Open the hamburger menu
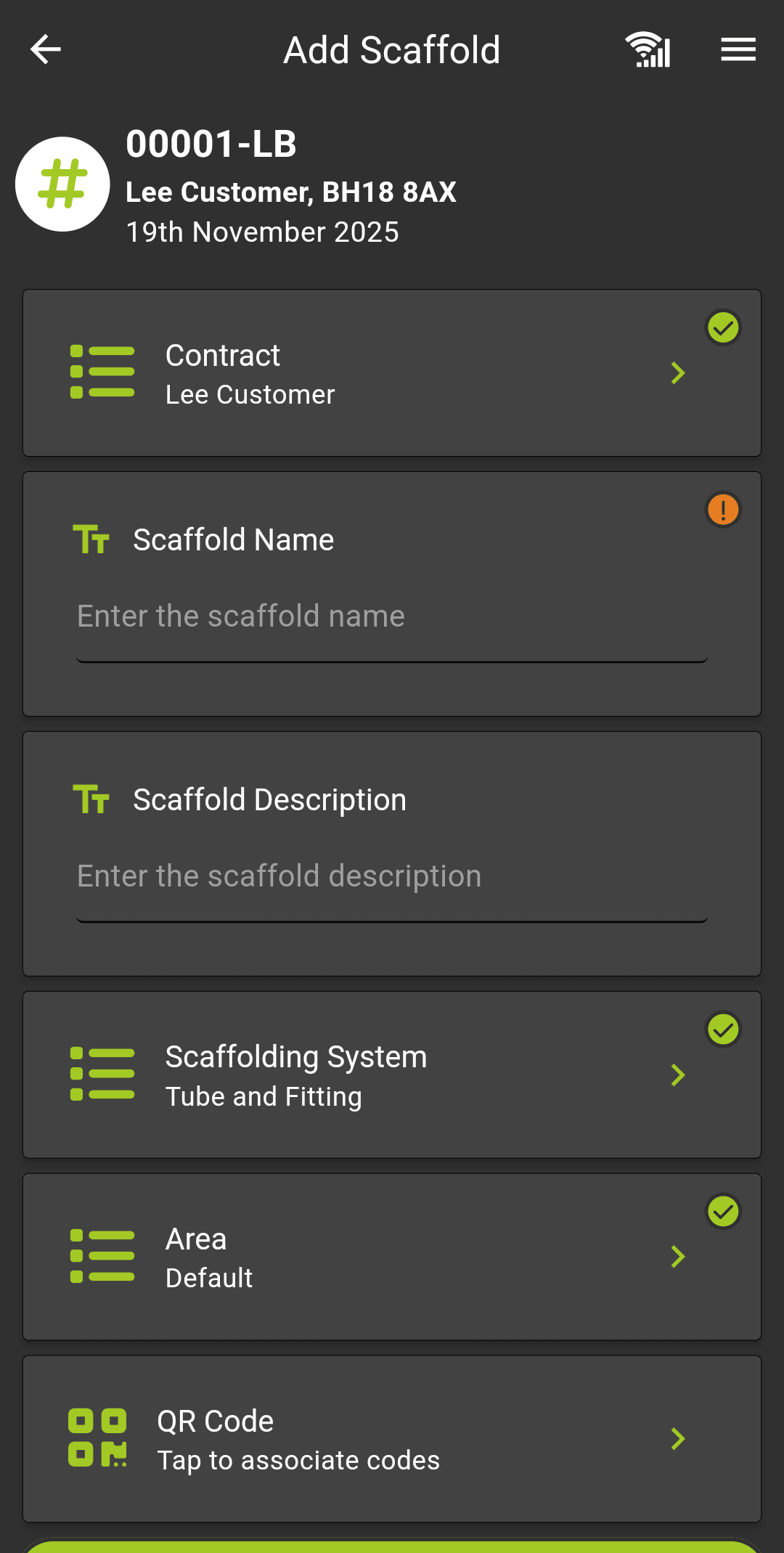784x1553 pixels. point(738,49)
